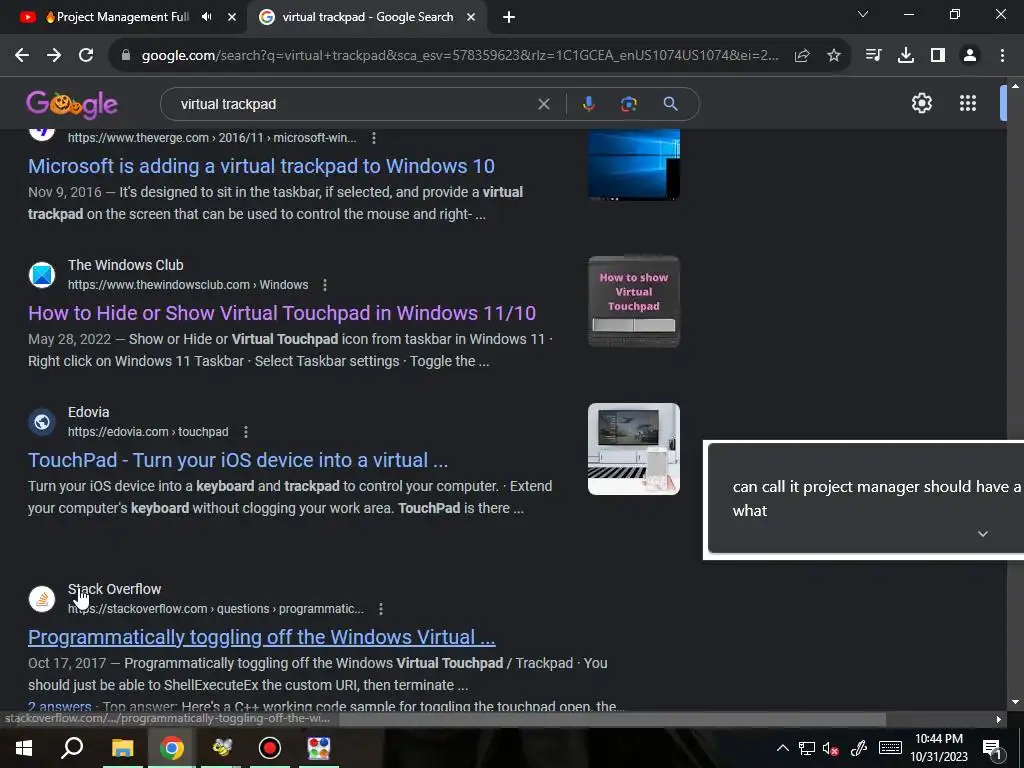This screenshot has height=768, width=1024.
Task: Expand the live caption box chevron
Action: point(982,534)
